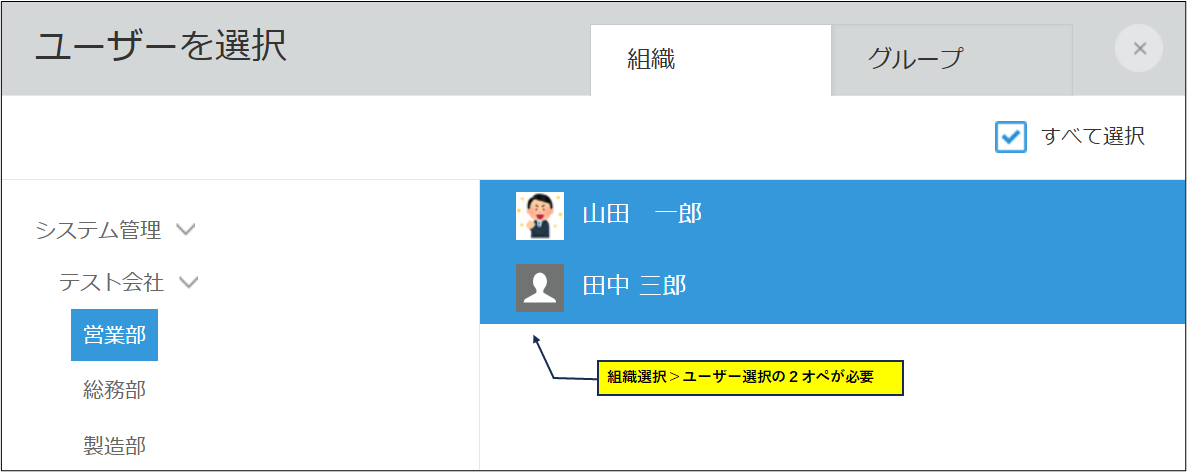Screen dimensions: 1187x472
Task: Click the annotation arrow tip below 田中
Action: point(536,338)
